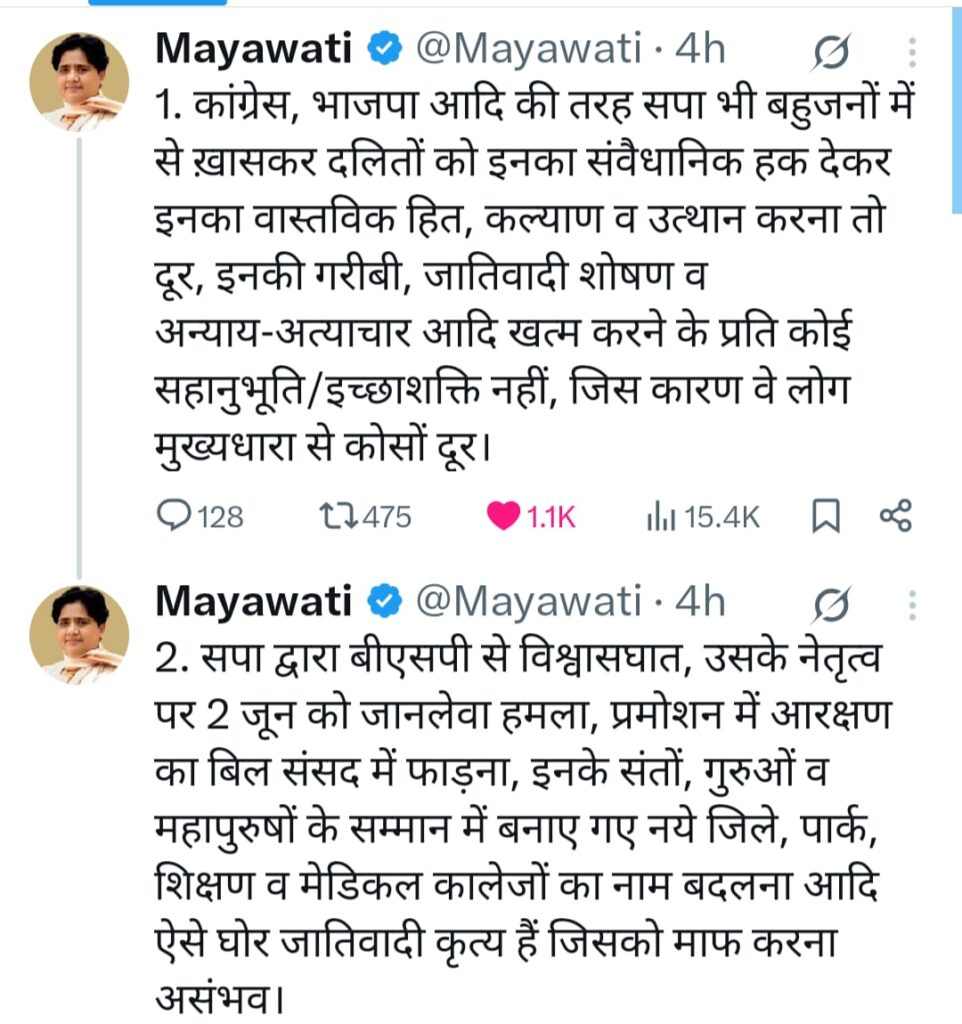Screen dimensions: 962x1024
Task: Open more options menu on second tweet
Action: click(x=910, y=602)
